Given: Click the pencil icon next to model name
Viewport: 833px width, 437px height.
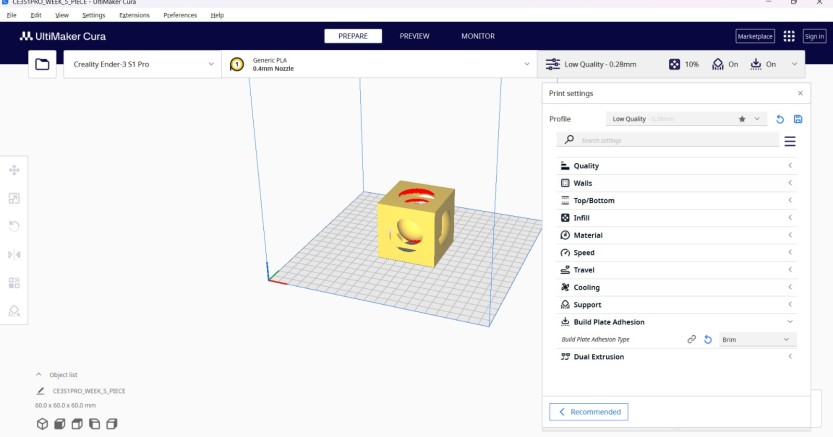Looking at the screenshot, I should pos(40,391).
